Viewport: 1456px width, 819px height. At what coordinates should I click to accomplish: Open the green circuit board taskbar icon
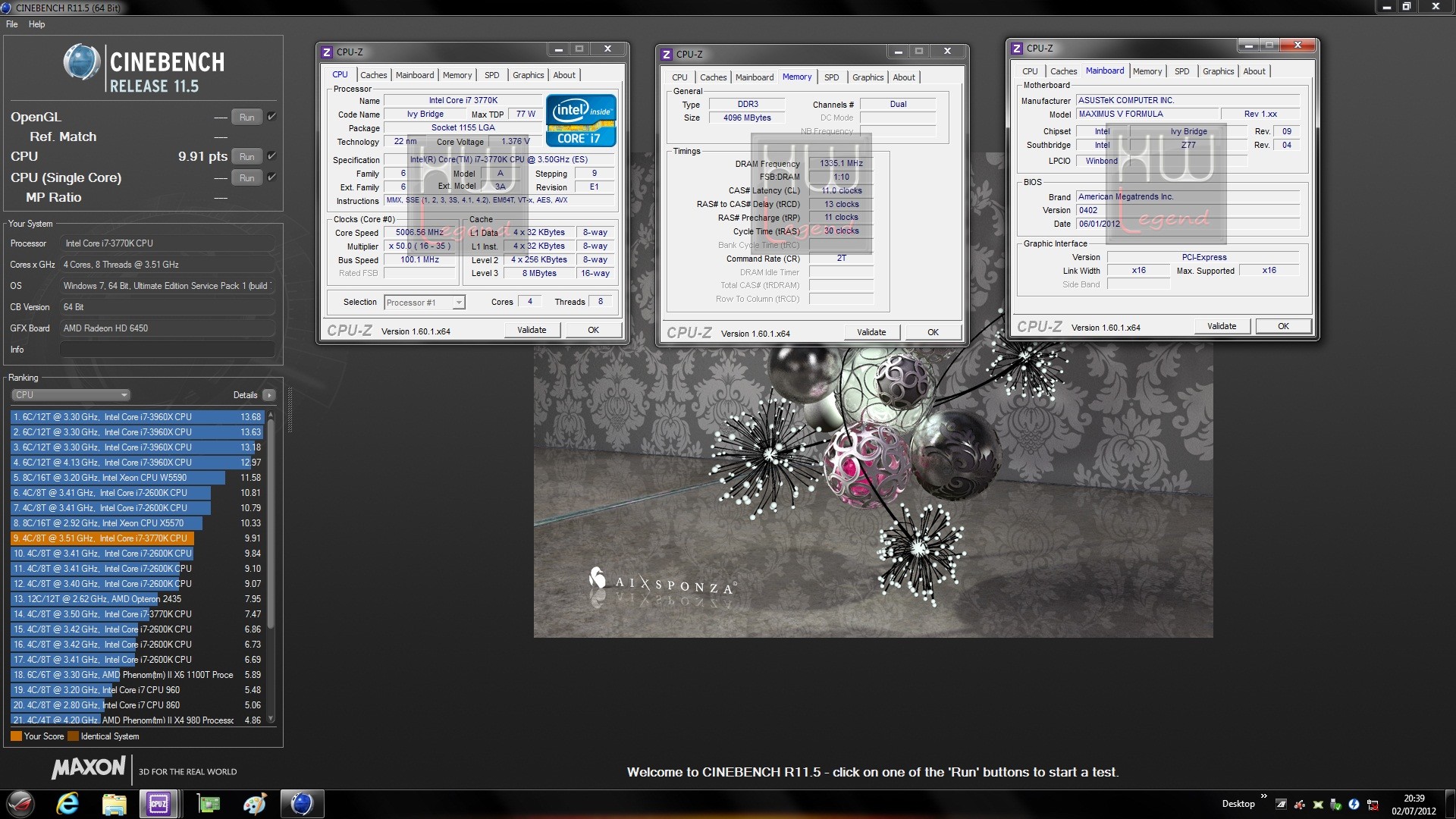click(x=209, y=804)
